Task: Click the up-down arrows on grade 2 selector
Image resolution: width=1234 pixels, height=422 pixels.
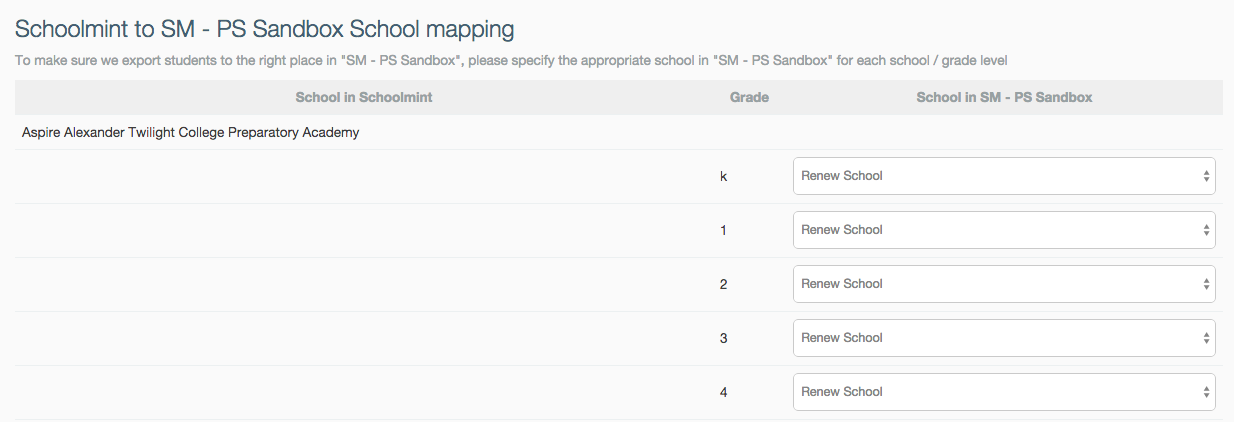Action: [1206, 284]
